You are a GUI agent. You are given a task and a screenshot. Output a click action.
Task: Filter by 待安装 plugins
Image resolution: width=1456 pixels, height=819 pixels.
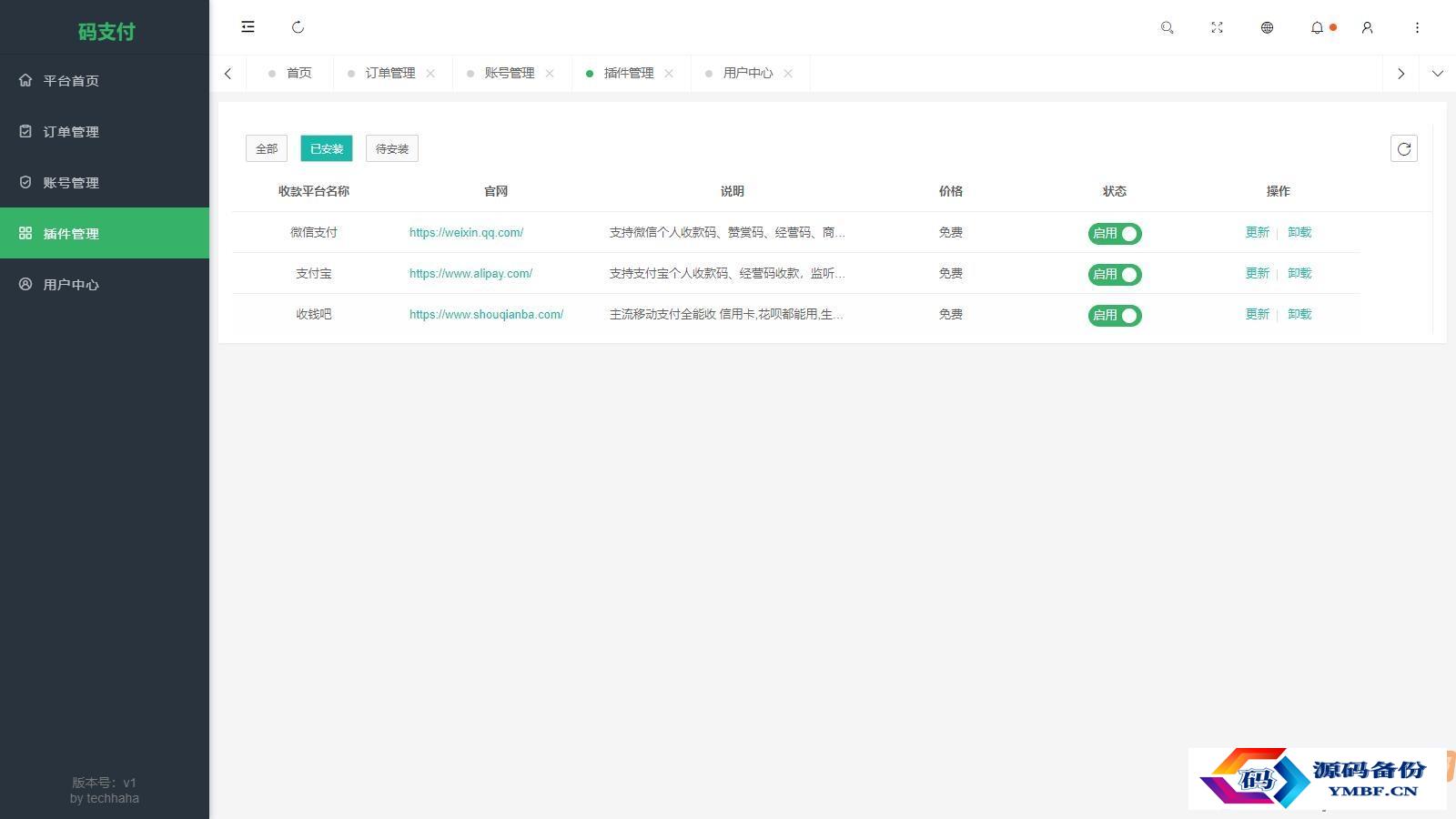[x=392, y=148]
